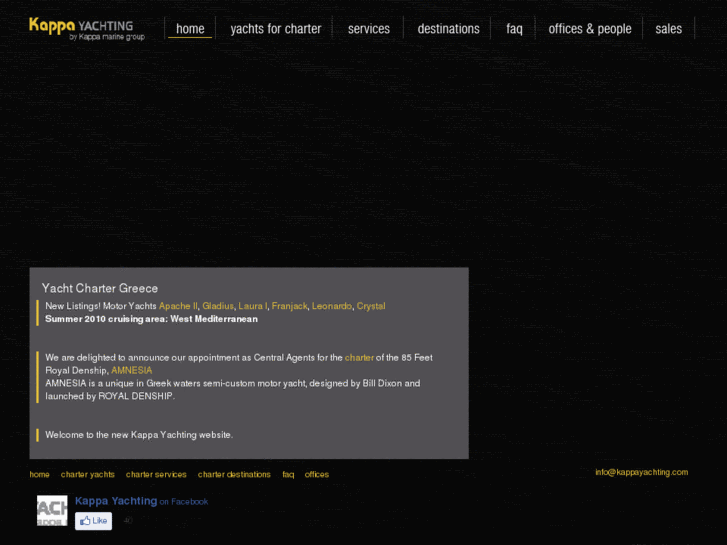This screenshot has height=545, width=727.
Task: Open the Leonardo yacht link
Action: (332, 306)
